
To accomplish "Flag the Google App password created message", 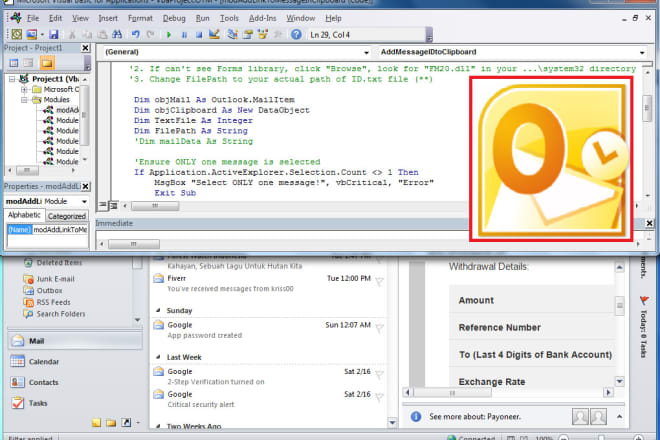I will point(379,328).
